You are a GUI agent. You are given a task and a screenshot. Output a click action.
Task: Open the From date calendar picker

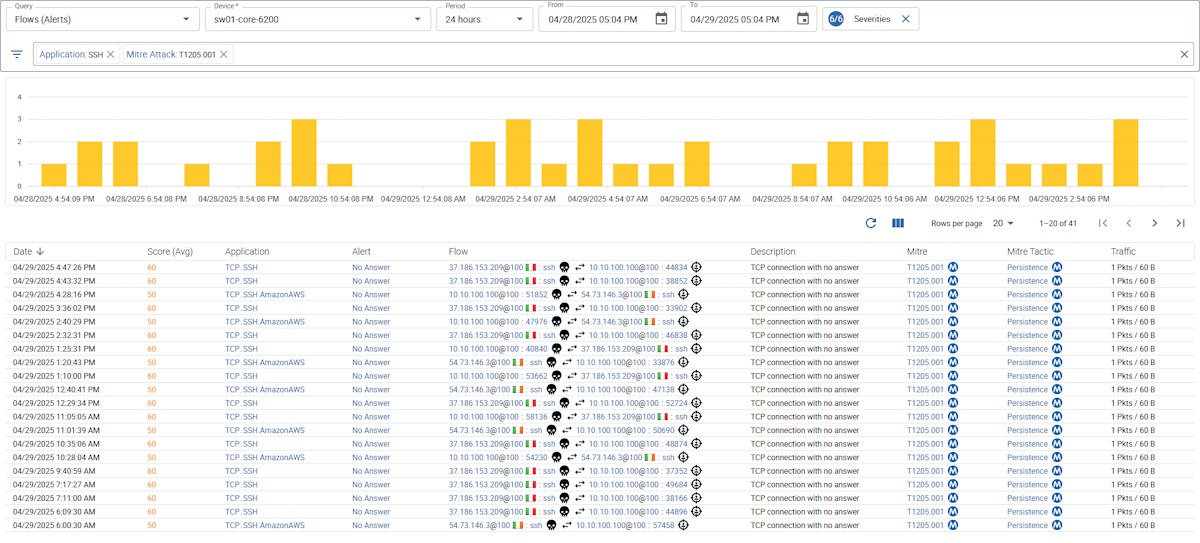click(661, 19)
